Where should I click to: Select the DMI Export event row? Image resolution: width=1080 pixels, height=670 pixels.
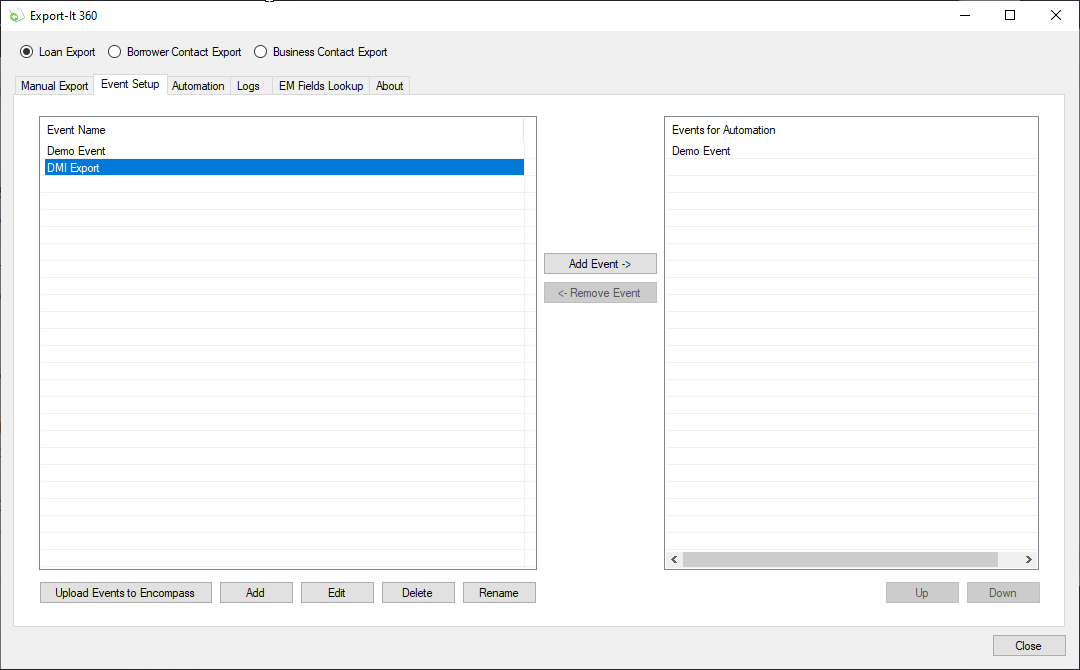click(74, 168)
